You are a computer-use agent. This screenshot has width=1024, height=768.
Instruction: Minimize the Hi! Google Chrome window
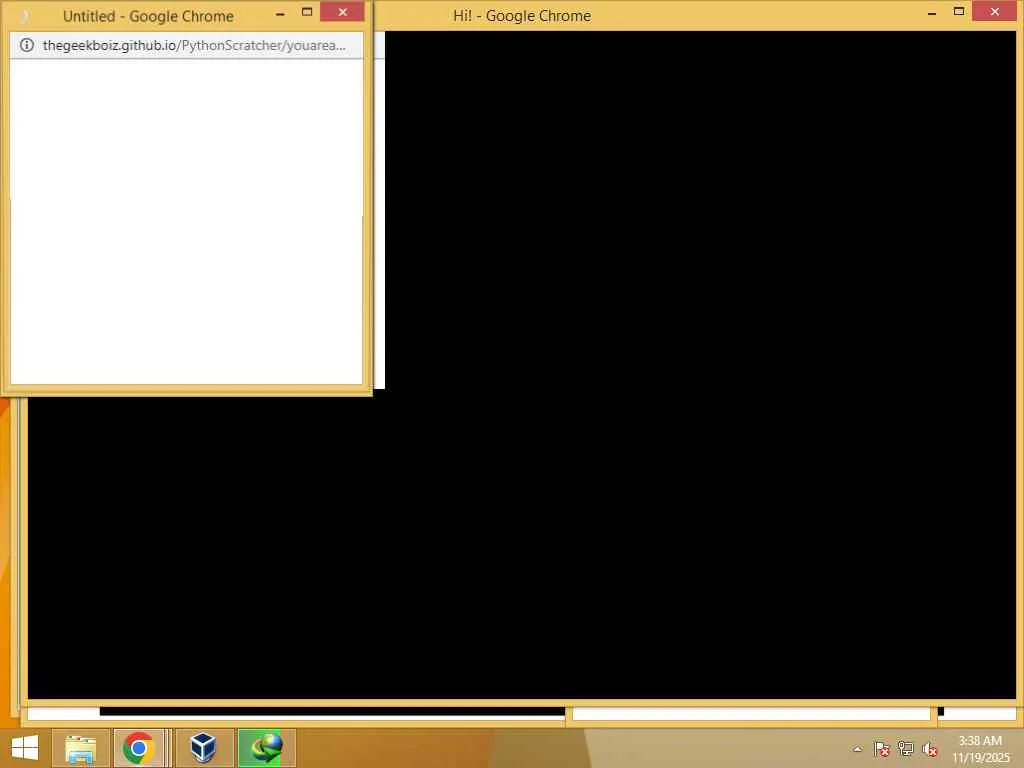(x=932, y=12)
